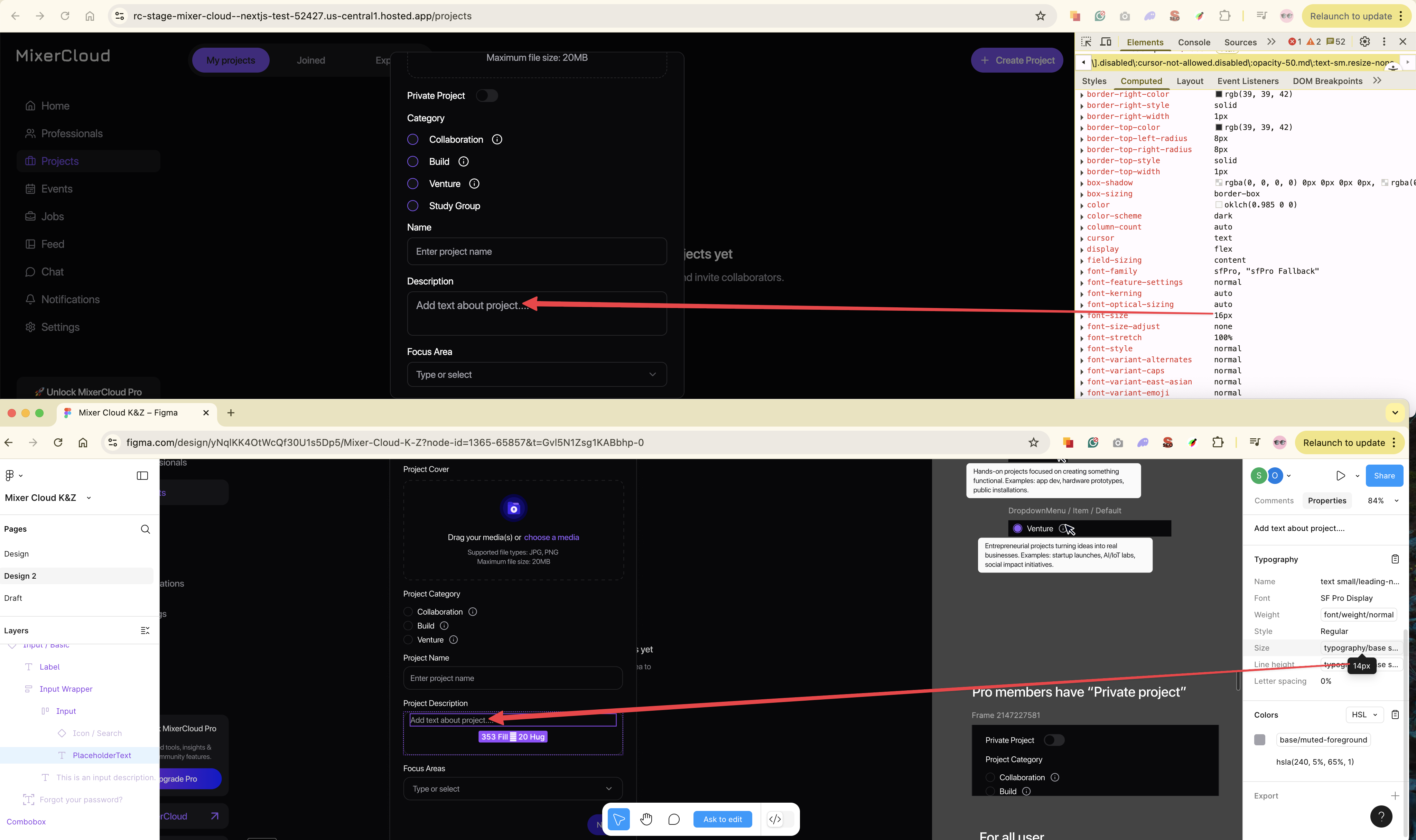Screen dimensions: 1416x840
Task: Click the base/muted-foreground color swatch
Action: point(1259,740)
